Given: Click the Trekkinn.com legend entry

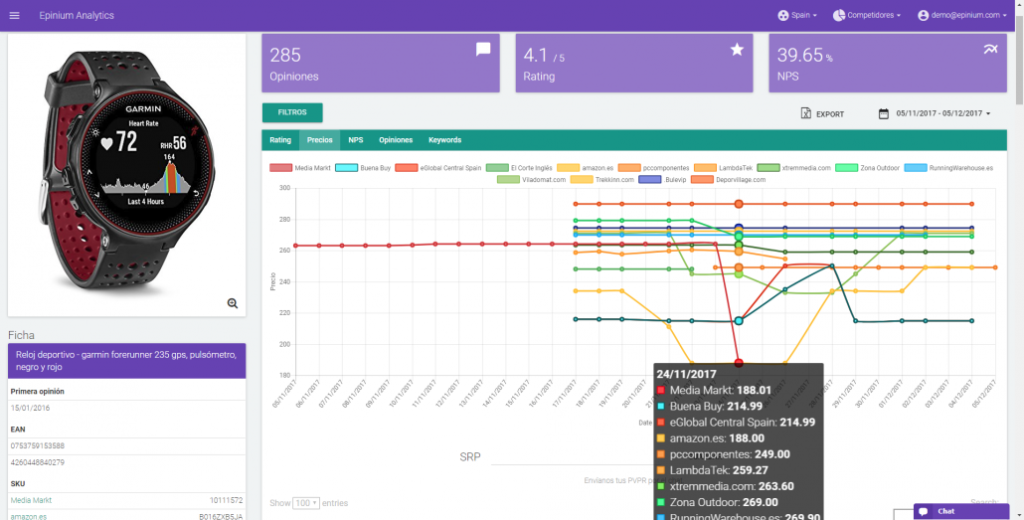Looking at the screenshot, I should coord(602,180).
